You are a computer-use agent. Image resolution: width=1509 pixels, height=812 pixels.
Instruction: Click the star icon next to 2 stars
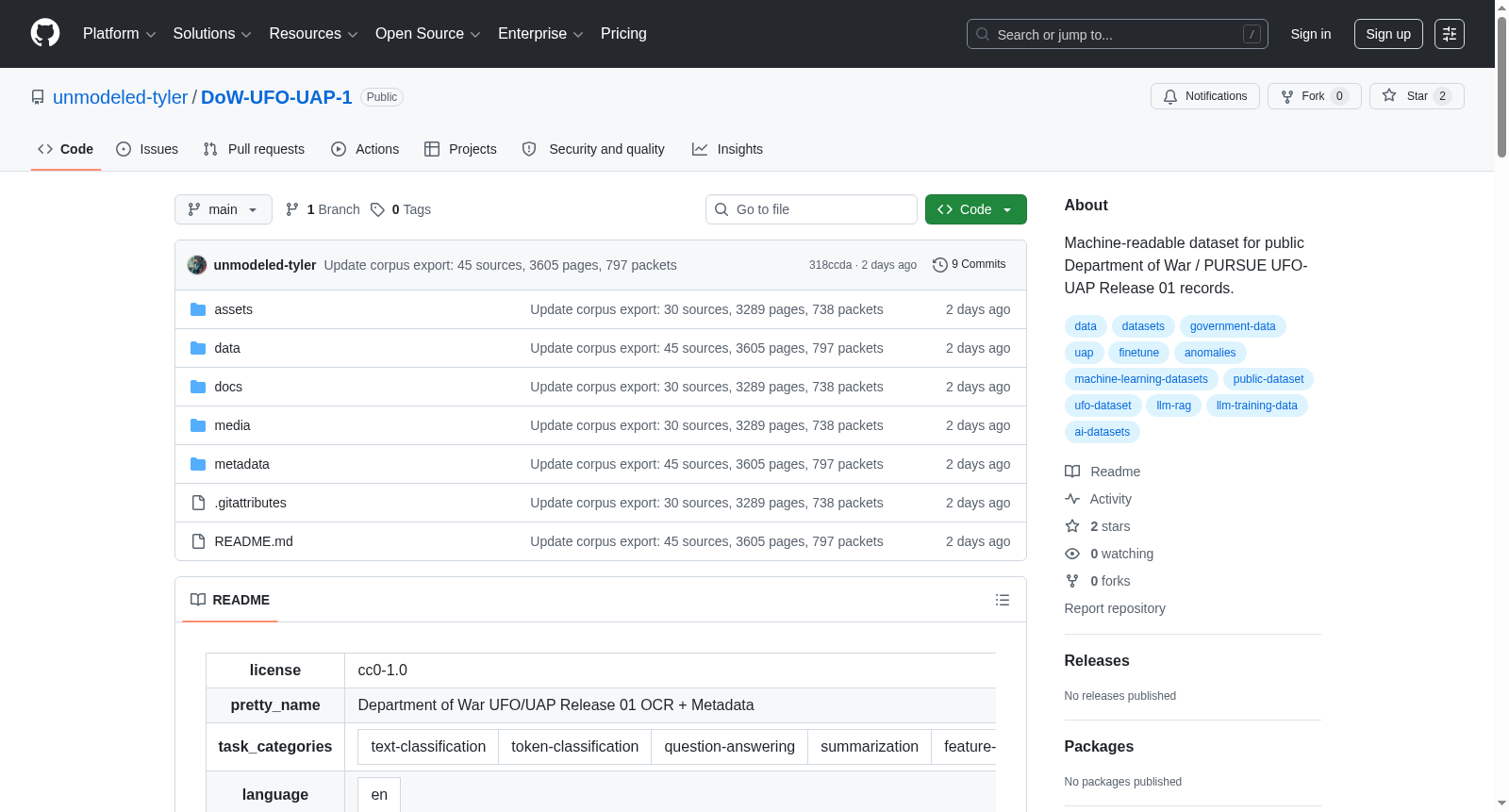click(x=1072, y=526)
